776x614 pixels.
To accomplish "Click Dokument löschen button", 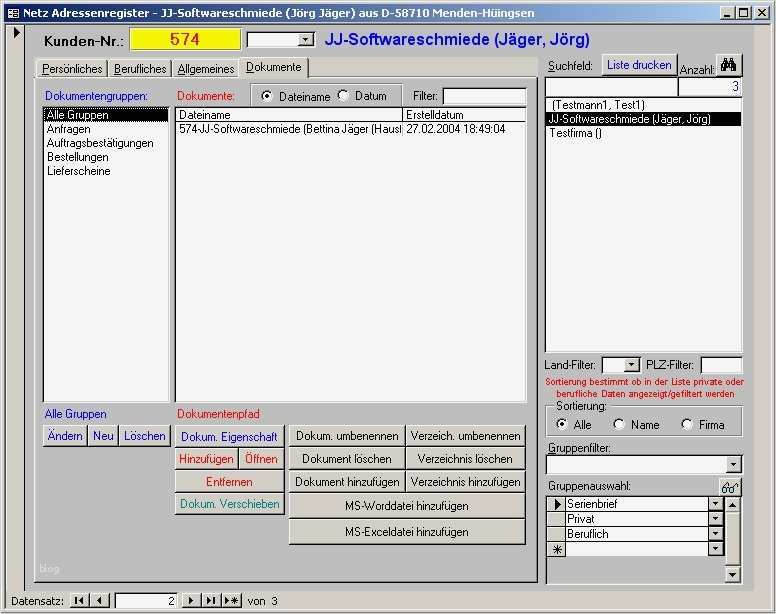I will 347,459.
